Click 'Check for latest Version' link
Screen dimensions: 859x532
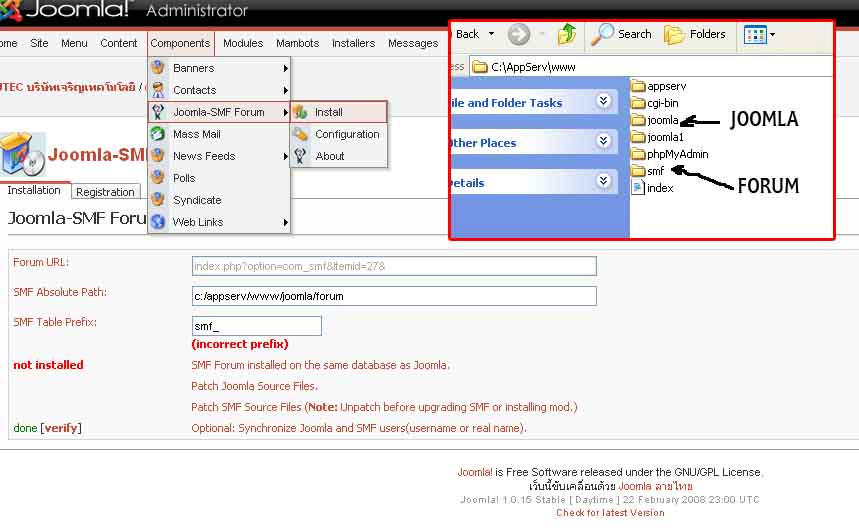pyautogui.click(x=610, y=513)
